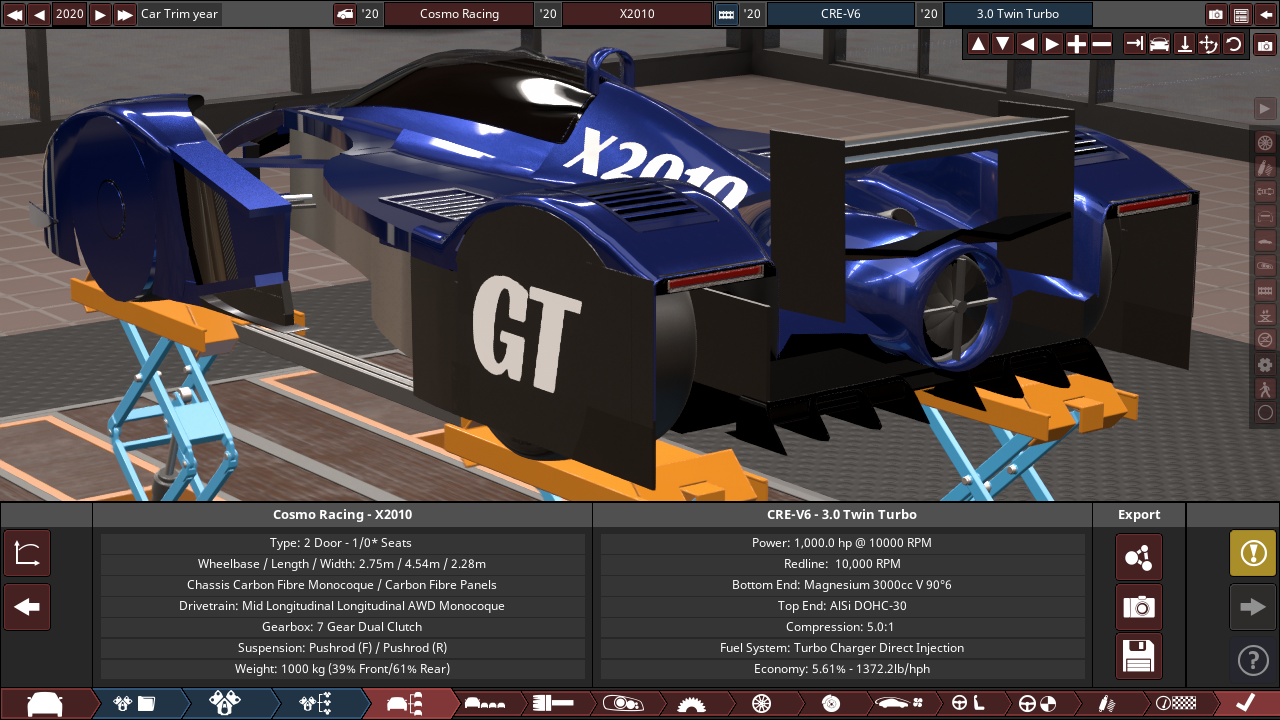Switch to the car model tab
Viewport: 1280px width, 720px height.
[45, 704]
